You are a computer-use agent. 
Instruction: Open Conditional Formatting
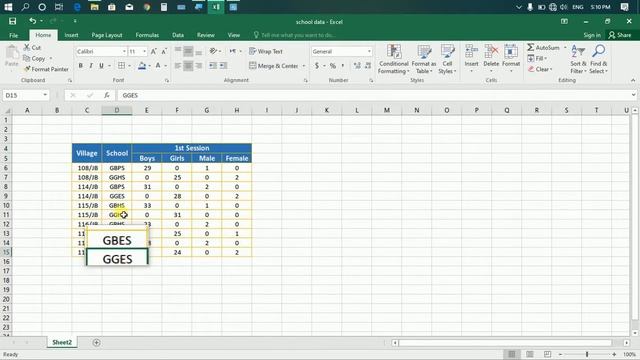393,59
